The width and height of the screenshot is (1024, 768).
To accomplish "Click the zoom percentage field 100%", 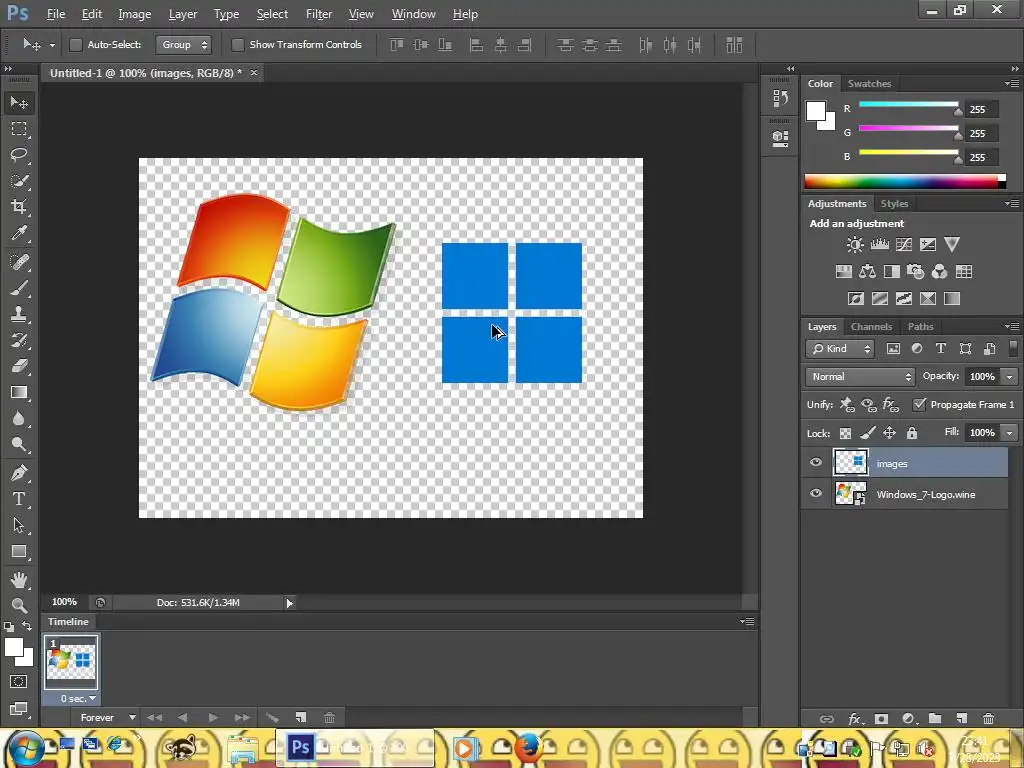I will [64, 602].
